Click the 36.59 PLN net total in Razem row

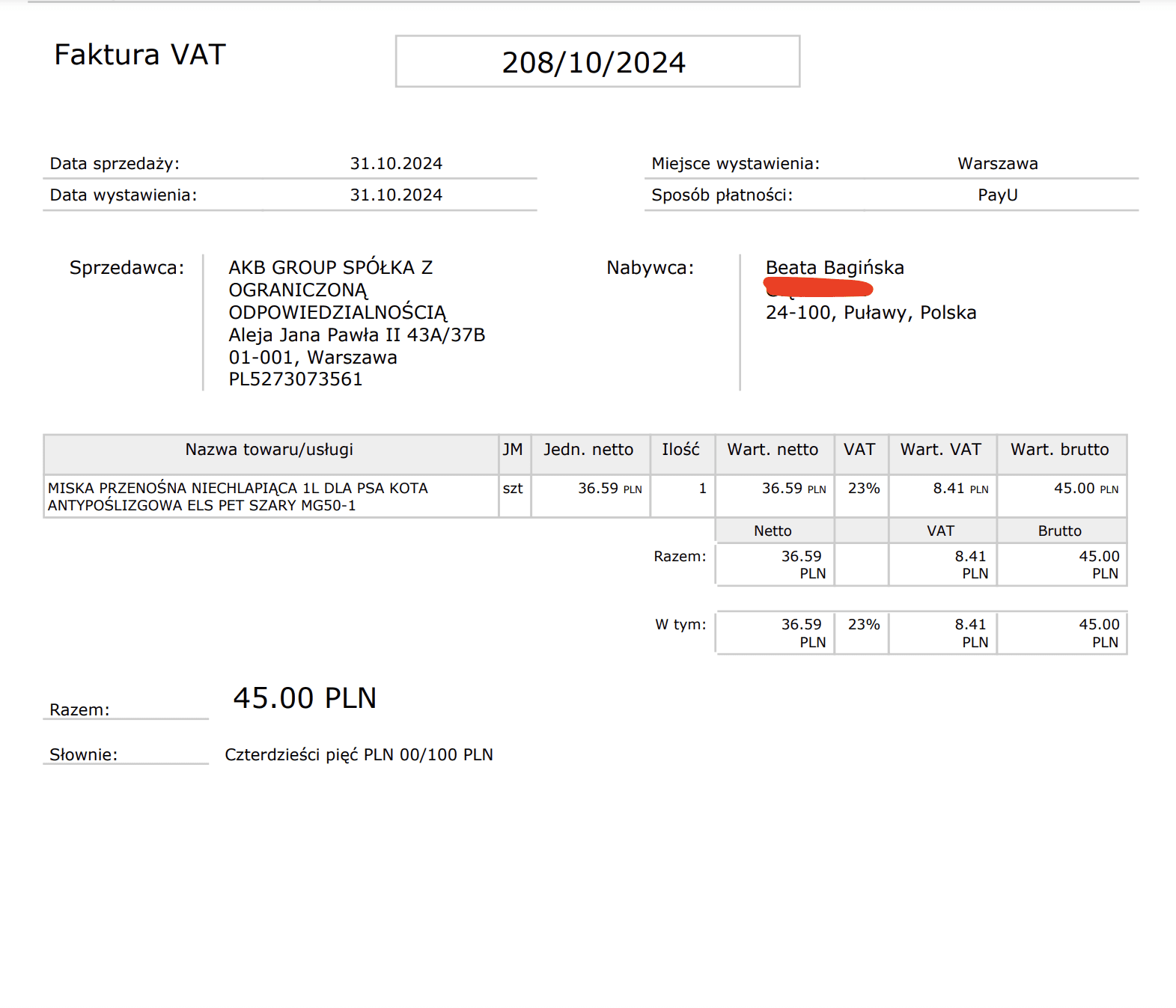click(803, 565)
